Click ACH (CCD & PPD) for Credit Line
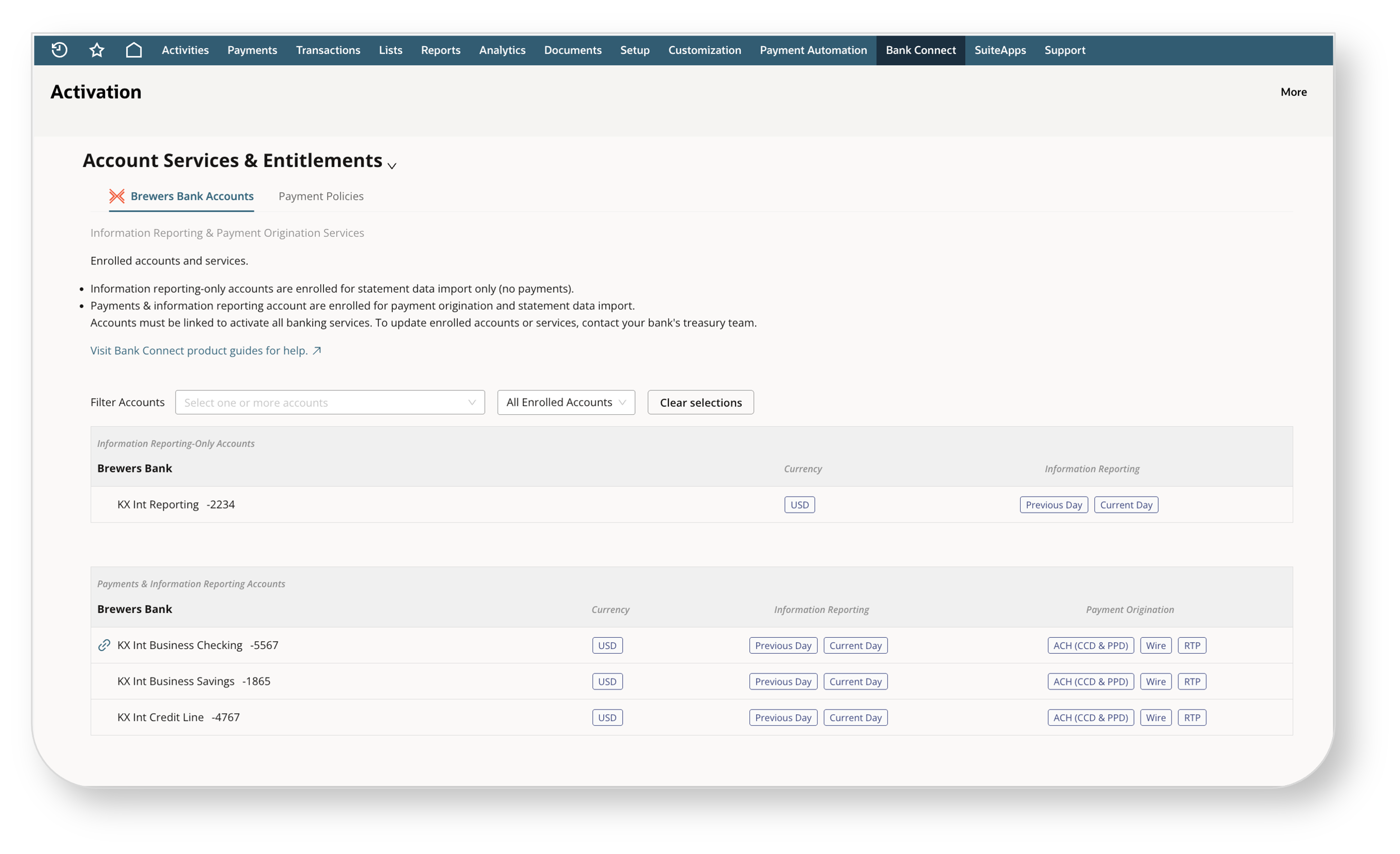 click(x=1091, y=718)
